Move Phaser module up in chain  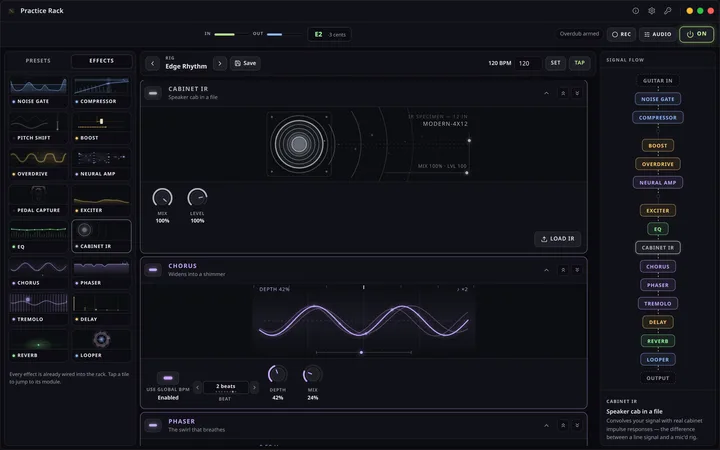coord(563,426)
